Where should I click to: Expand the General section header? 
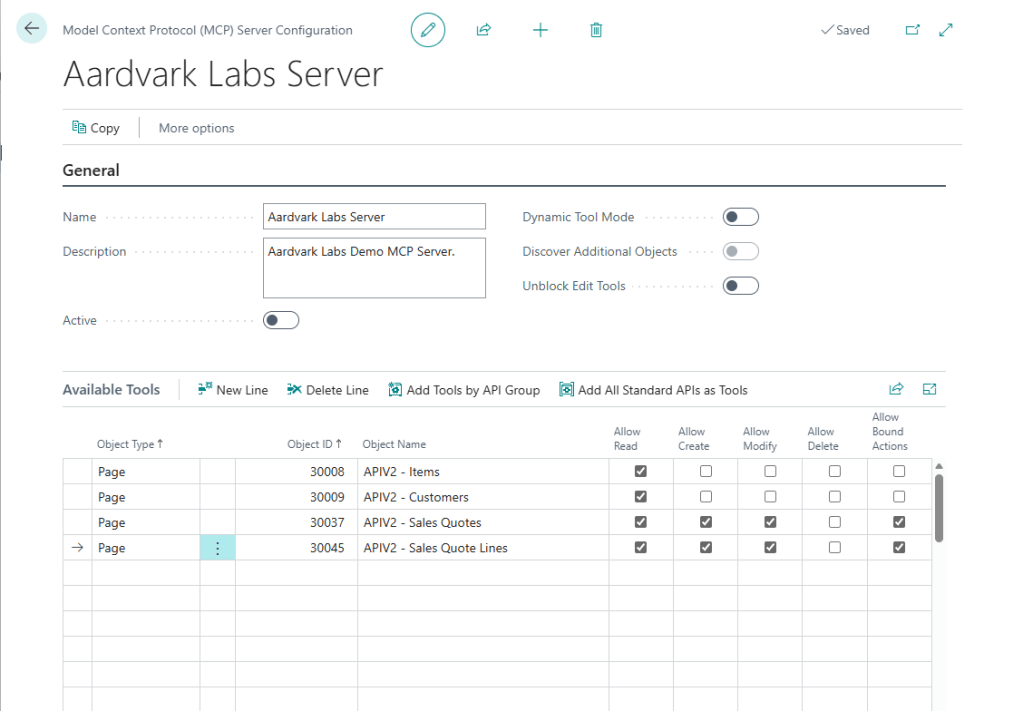[91, 170]
